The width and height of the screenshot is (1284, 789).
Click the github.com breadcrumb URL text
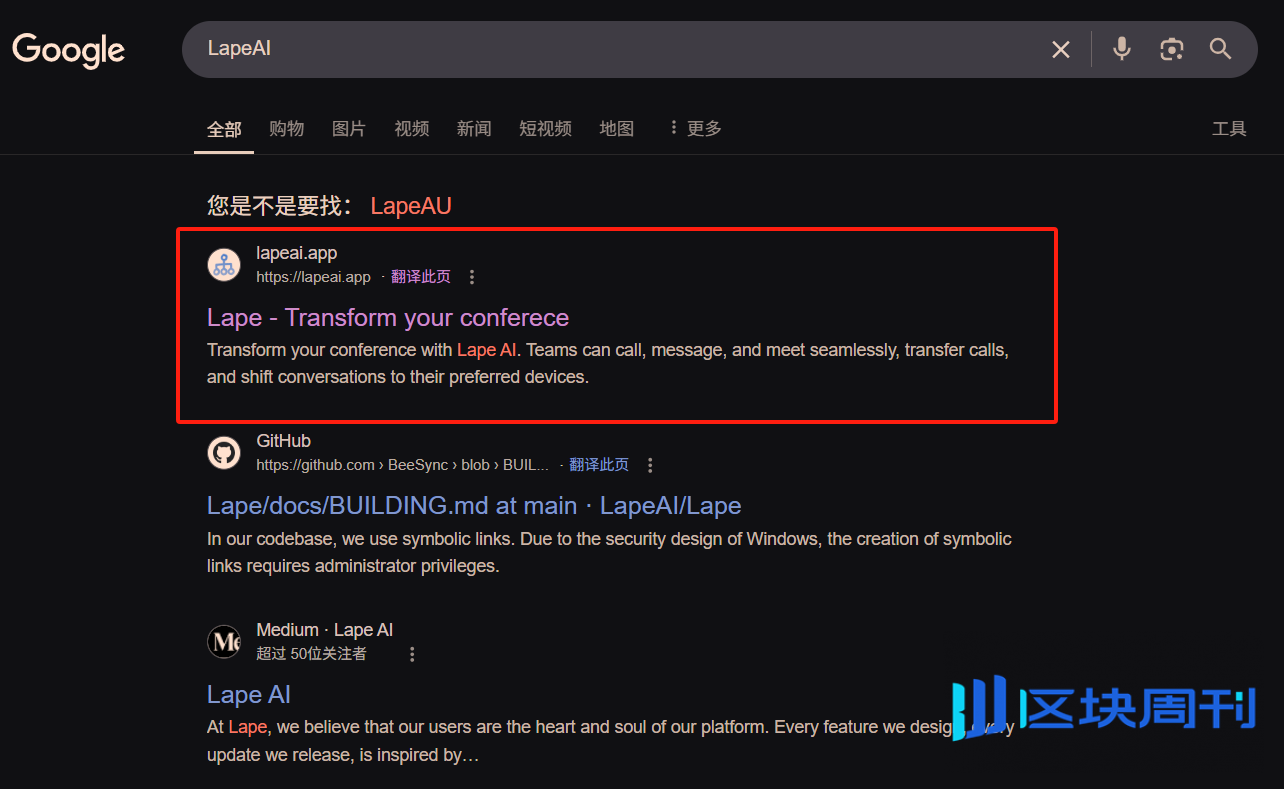[x=403, y=465]
